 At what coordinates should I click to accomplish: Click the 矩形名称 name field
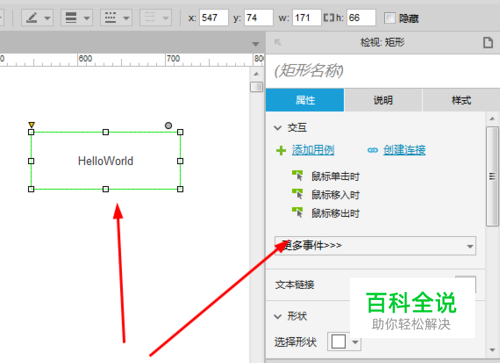(383, 71)
